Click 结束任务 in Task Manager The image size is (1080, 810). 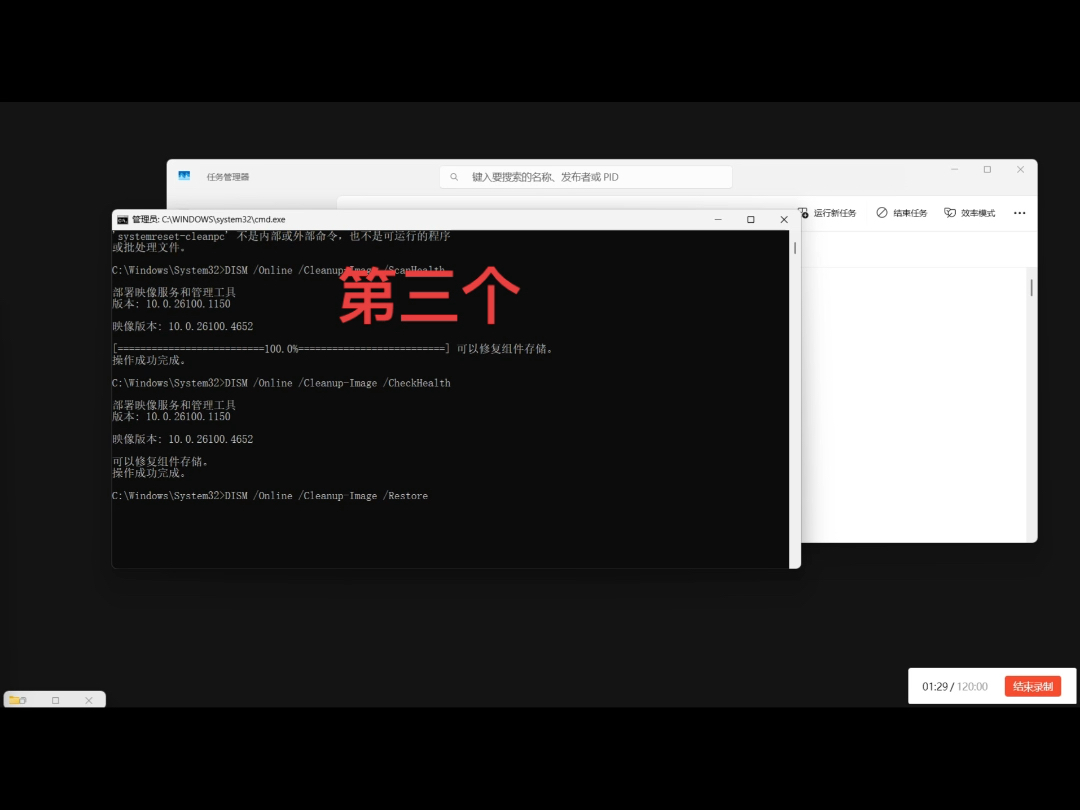(x=902, y=213)
